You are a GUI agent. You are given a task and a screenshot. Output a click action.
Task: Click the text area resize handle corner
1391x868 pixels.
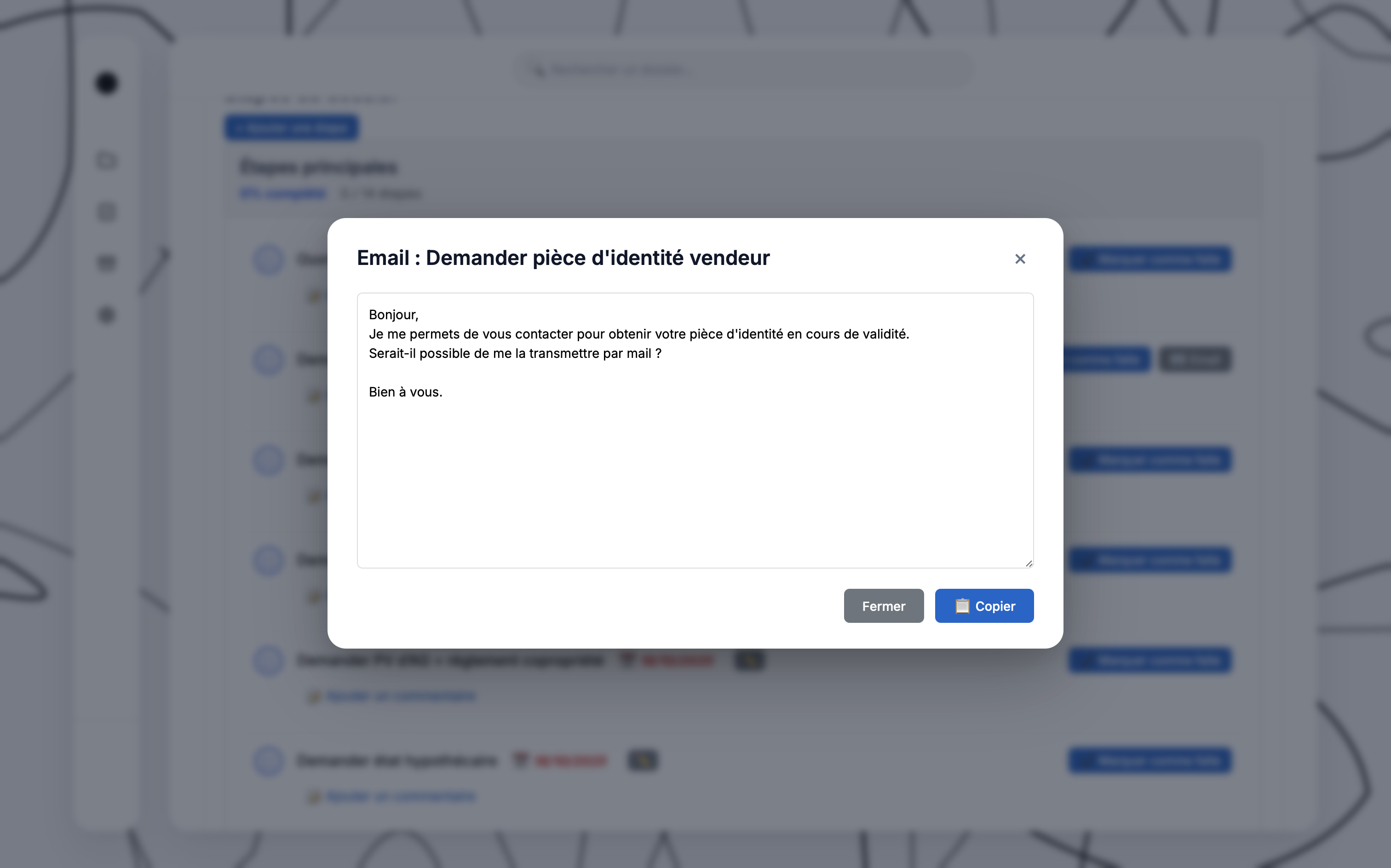click(1028, 563)
